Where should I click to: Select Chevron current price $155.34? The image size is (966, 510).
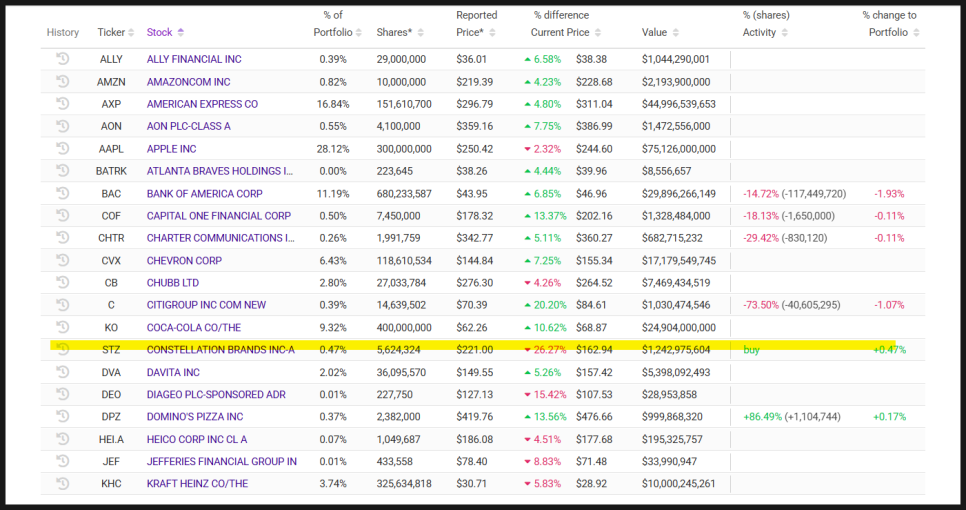pyautogui.click(x=595, y=261)
